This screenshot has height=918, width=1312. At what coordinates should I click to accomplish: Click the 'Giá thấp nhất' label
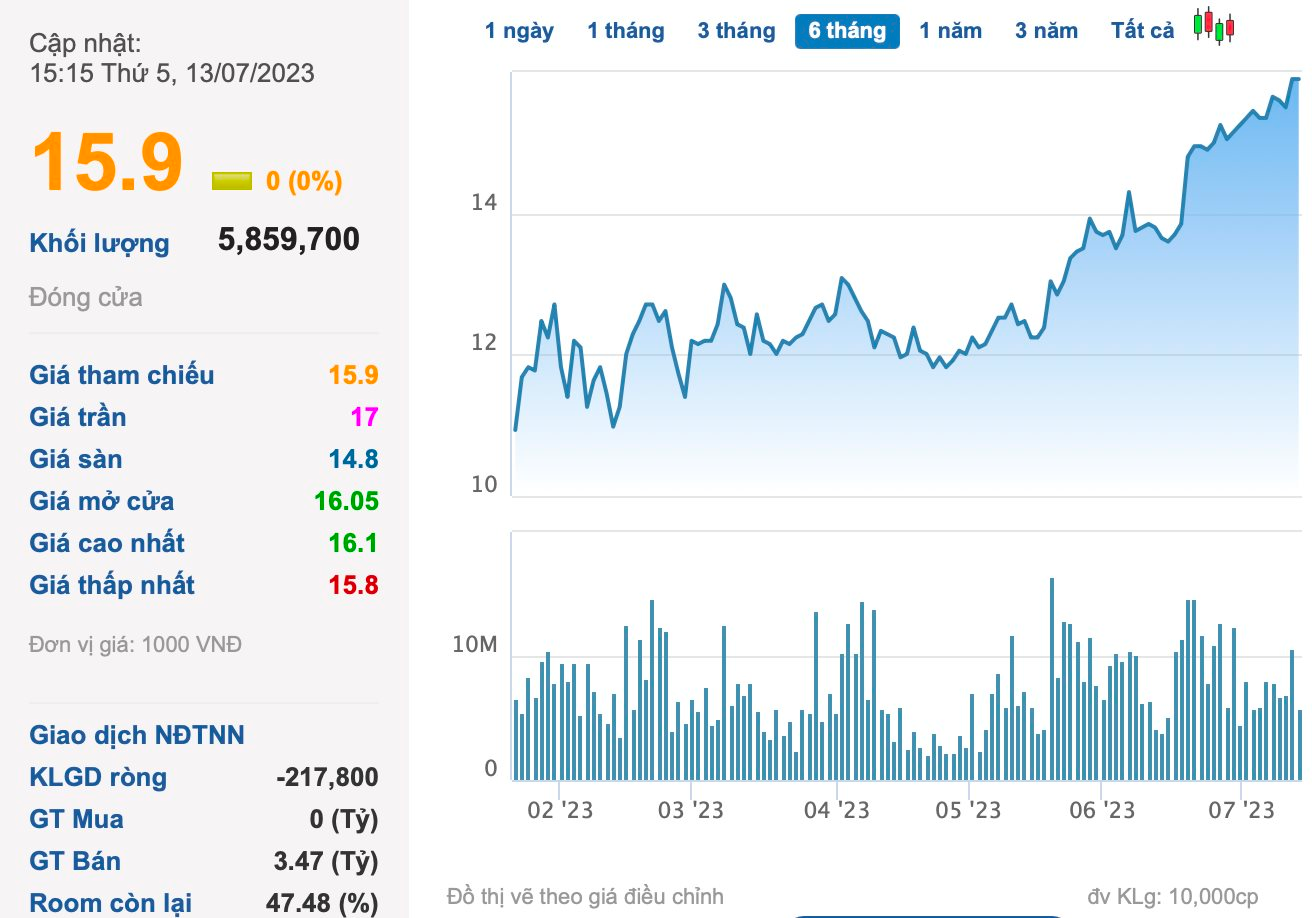pos(112,585)
